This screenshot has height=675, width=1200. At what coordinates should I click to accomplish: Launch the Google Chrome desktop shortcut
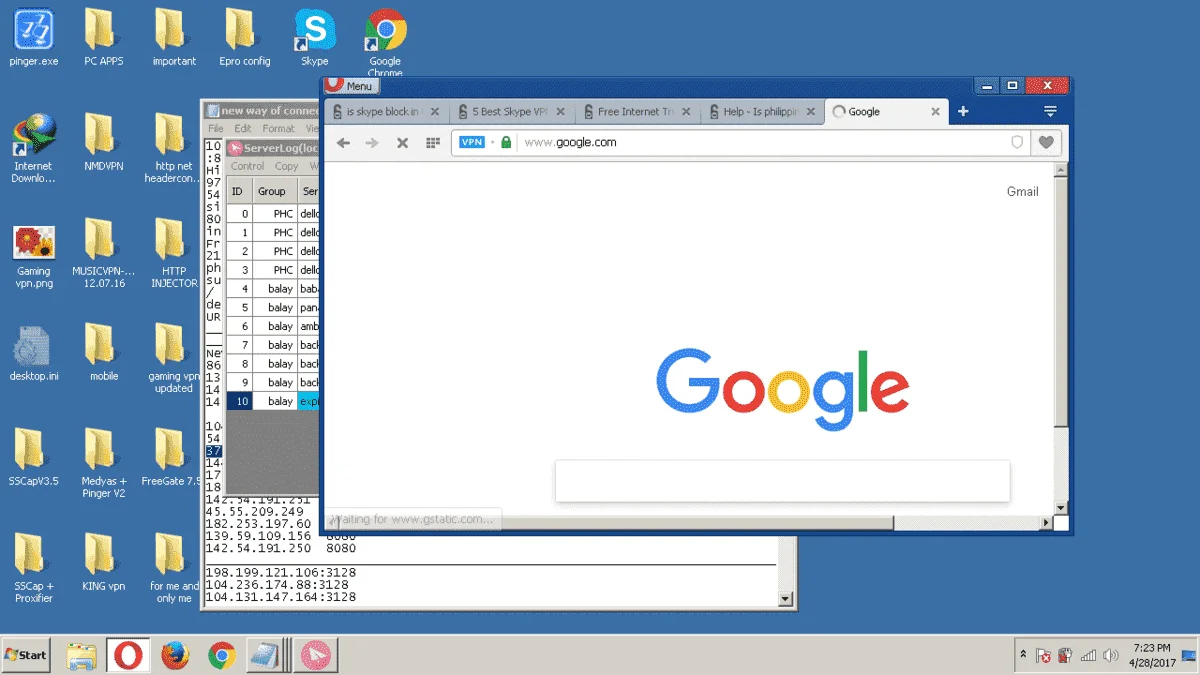tap(385, 40)
